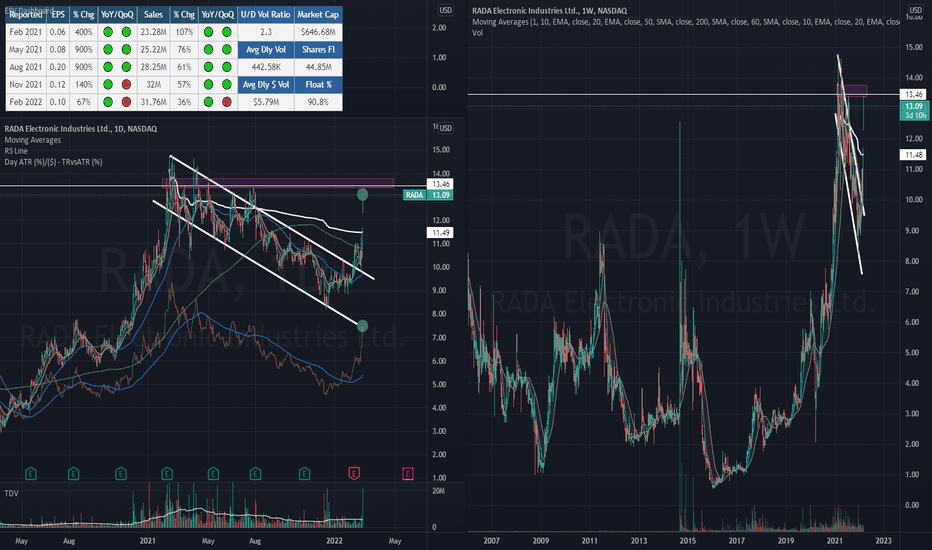Click the red EPS QoQ dot for Nov 2021
Image resolution: width=932 pixels, height=550 pixels.
point(126,84)
